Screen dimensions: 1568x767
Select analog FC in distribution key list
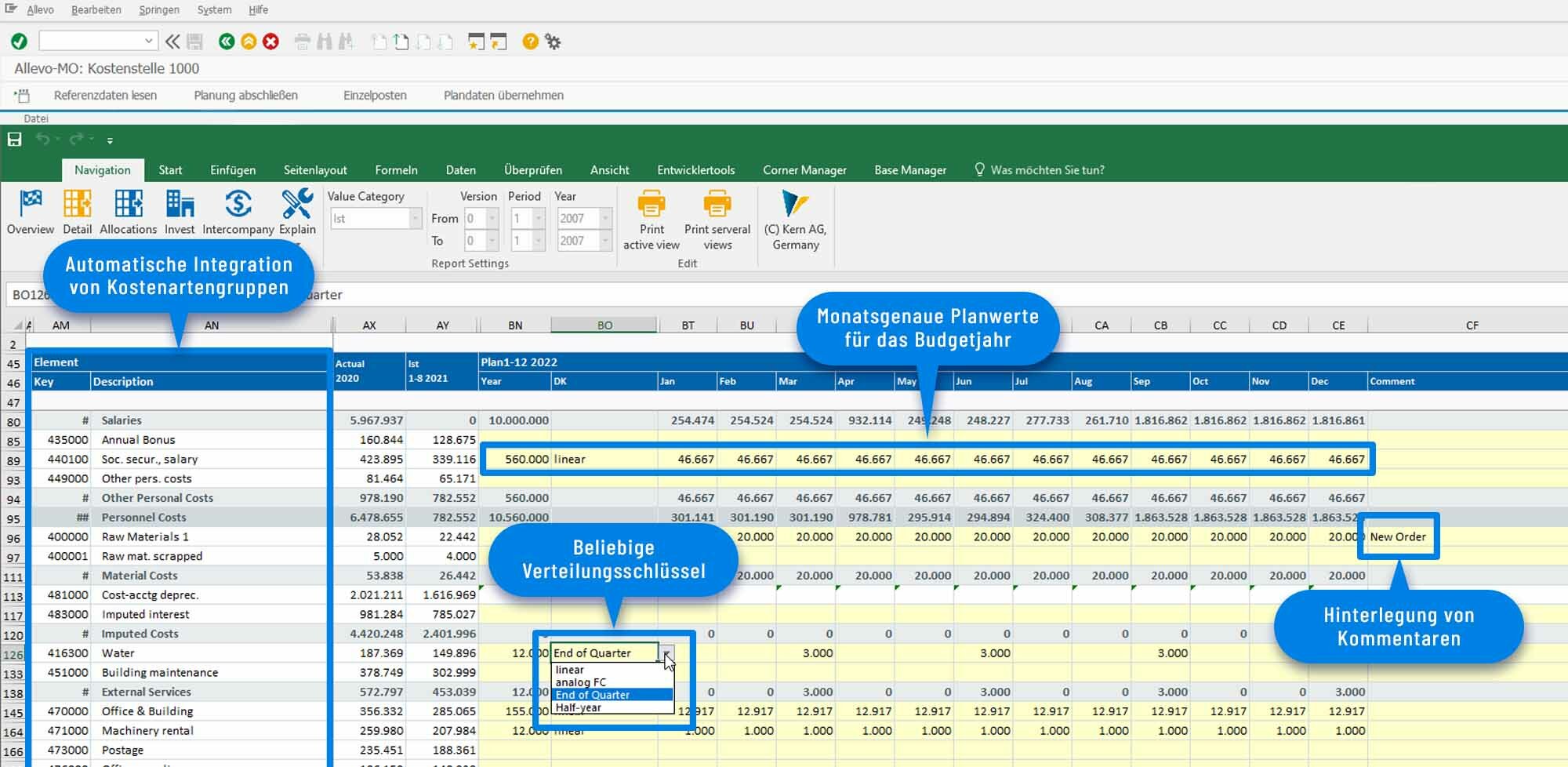coord(612,682)
